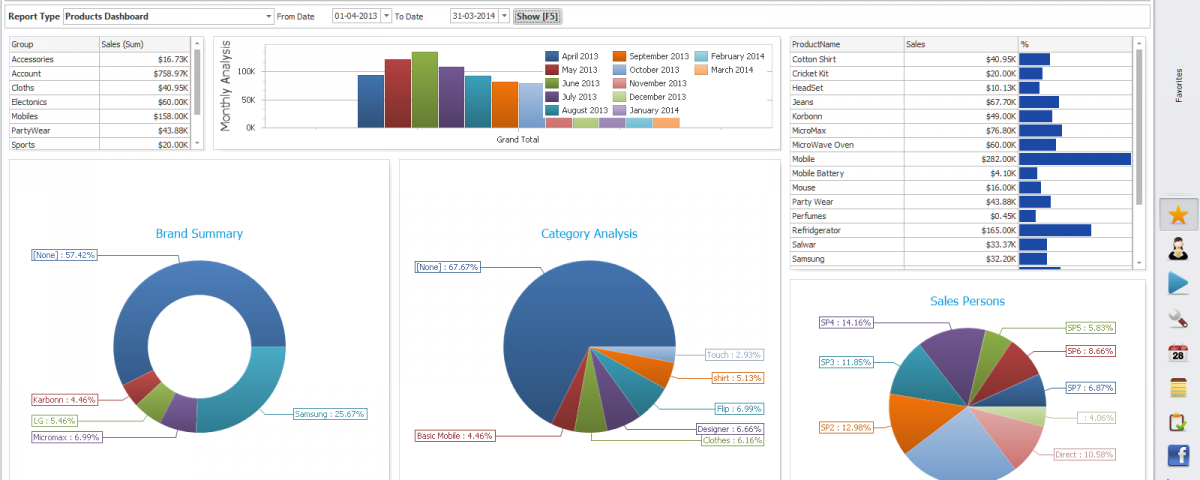Click the Show [F5] button

click(537, 16)
